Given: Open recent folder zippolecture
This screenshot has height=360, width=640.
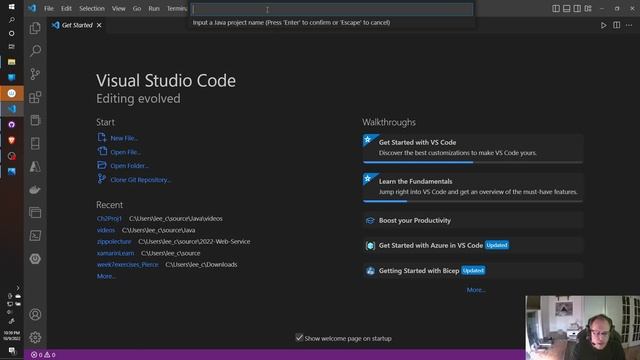Looking at the screenshot, I should (x=114, y=242).
